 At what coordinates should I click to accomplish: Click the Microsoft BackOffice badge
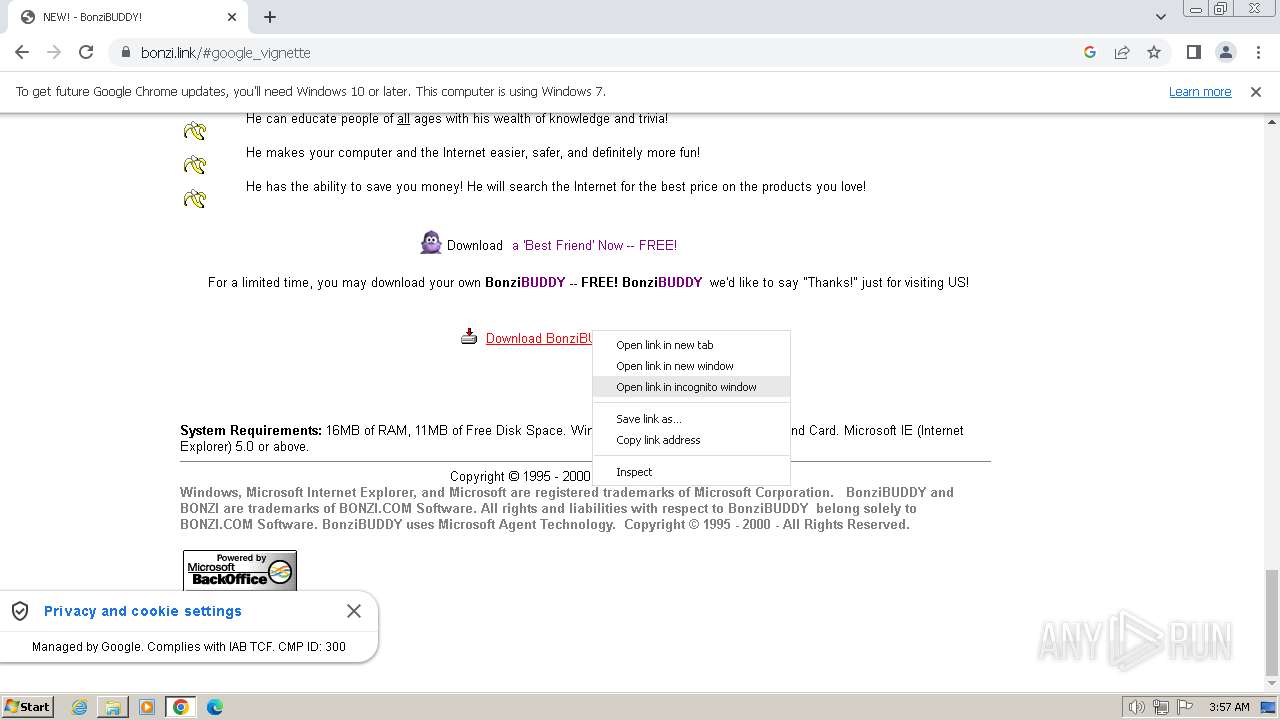(240, 570)
